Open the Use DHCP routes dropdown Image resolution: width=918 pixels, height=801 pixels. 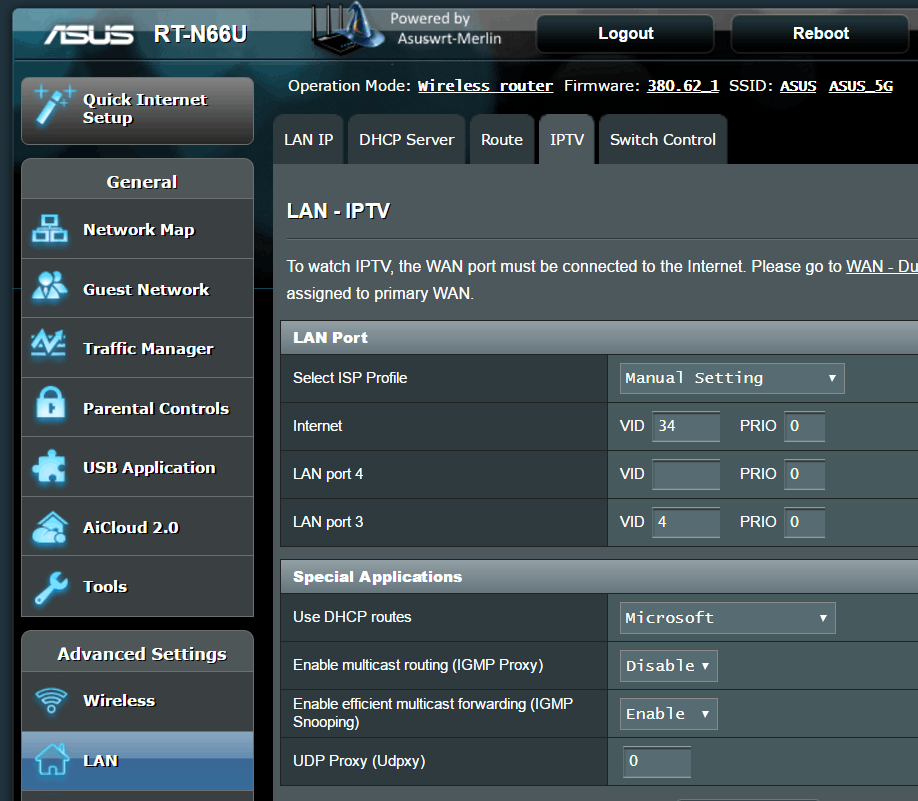click(727, 618)
